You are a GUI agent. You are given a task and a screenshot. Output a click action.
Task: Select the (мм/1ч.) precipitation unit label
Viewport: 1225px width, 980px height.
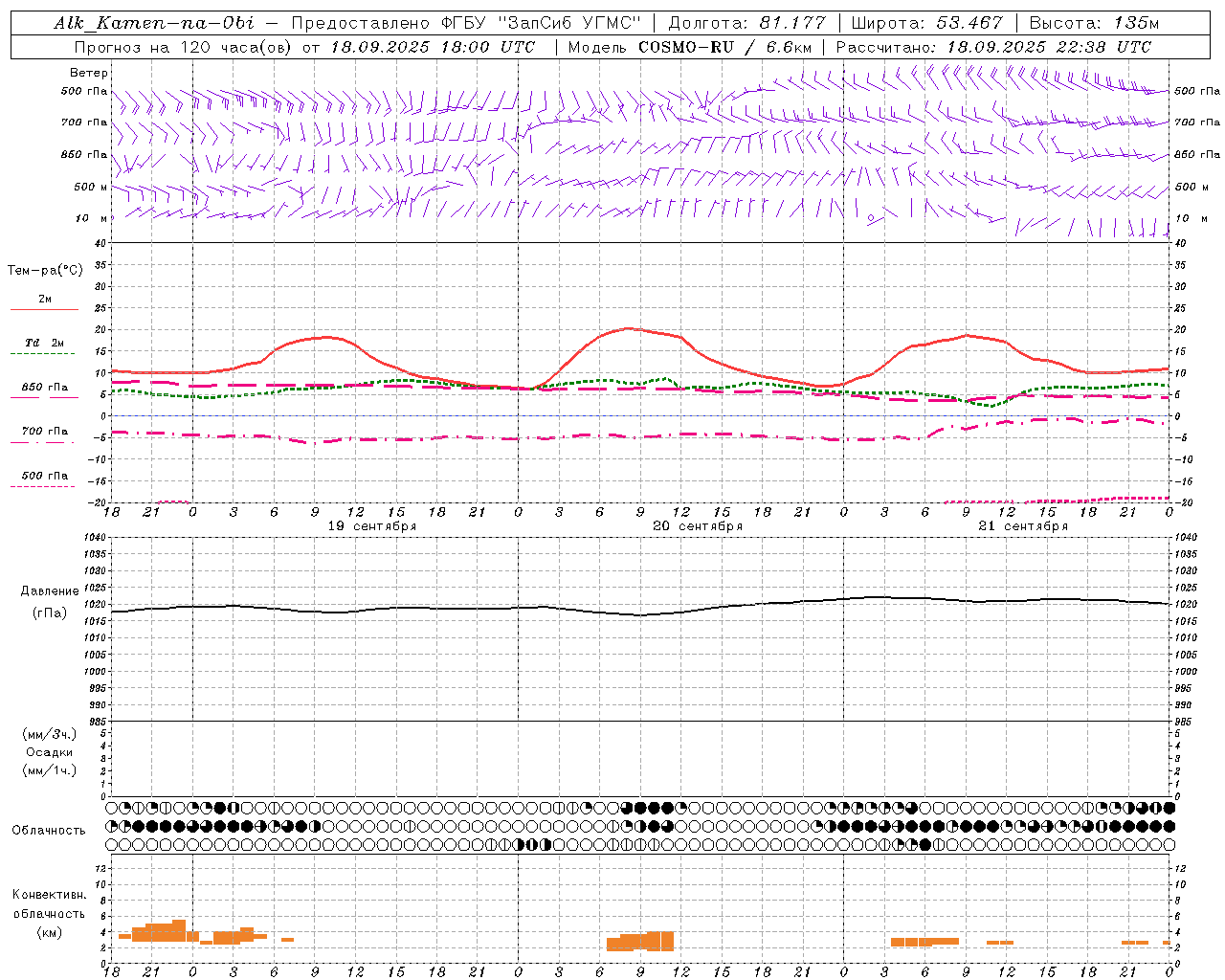(49, 770)
